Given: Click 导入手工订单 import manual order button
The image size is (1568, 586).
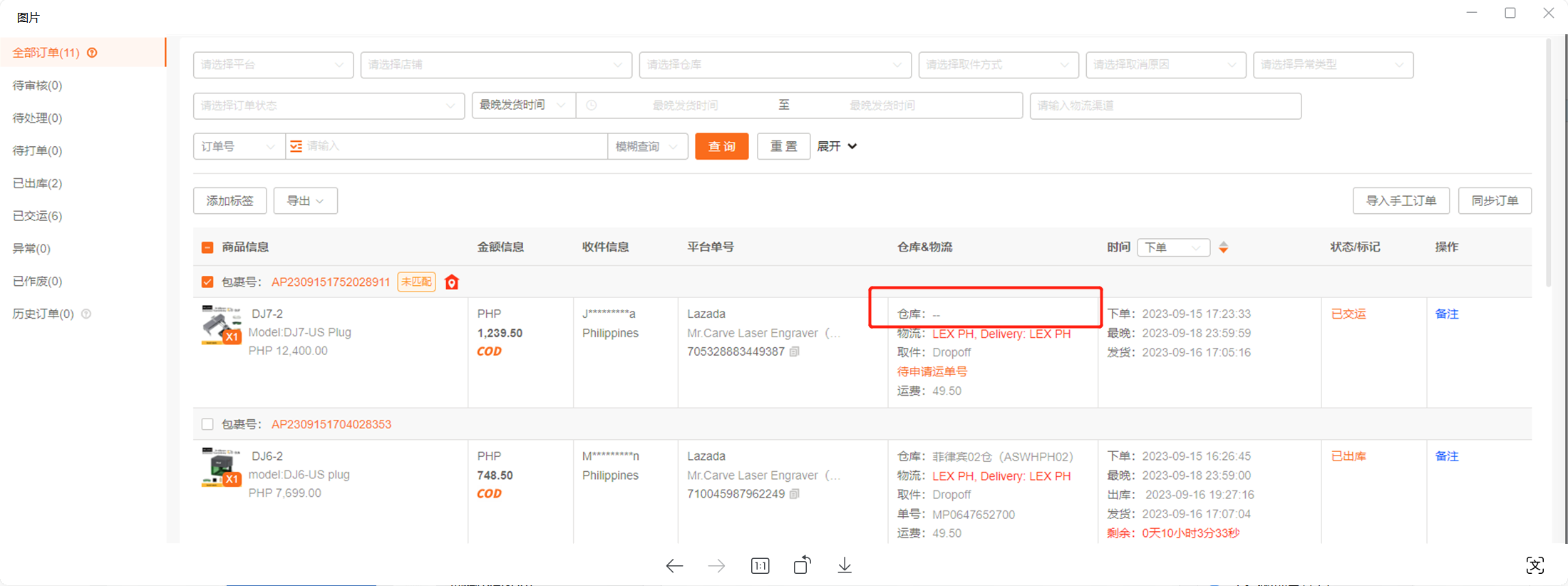Looking at the screenshot, I should (x=1401, y=201).
